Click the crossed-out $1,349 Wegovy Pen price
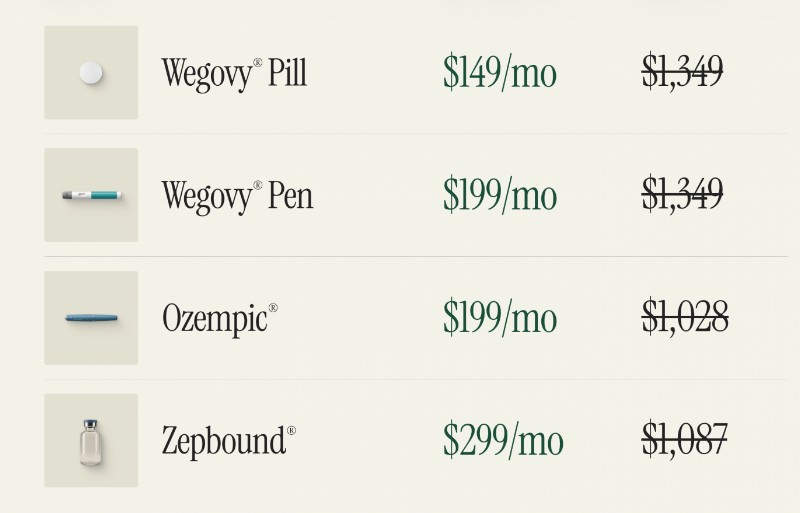800x513 pixels. pyautogui.click(x=682, y=194)
